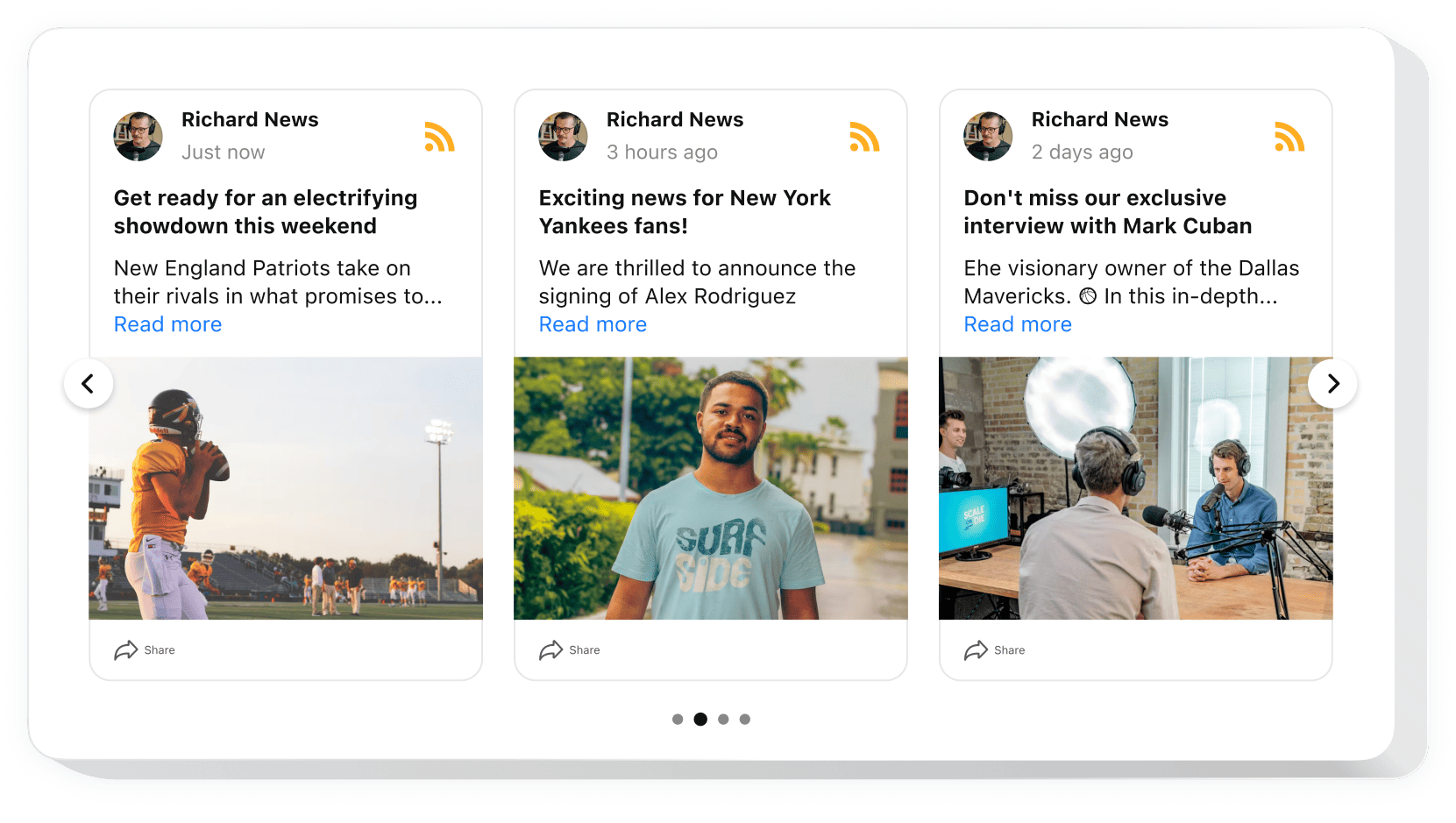Open Read more on the Patriots article
Image resolution: width=1456 pixels, height=823 pixels.
pyautogui.click(x=167, y=324)
